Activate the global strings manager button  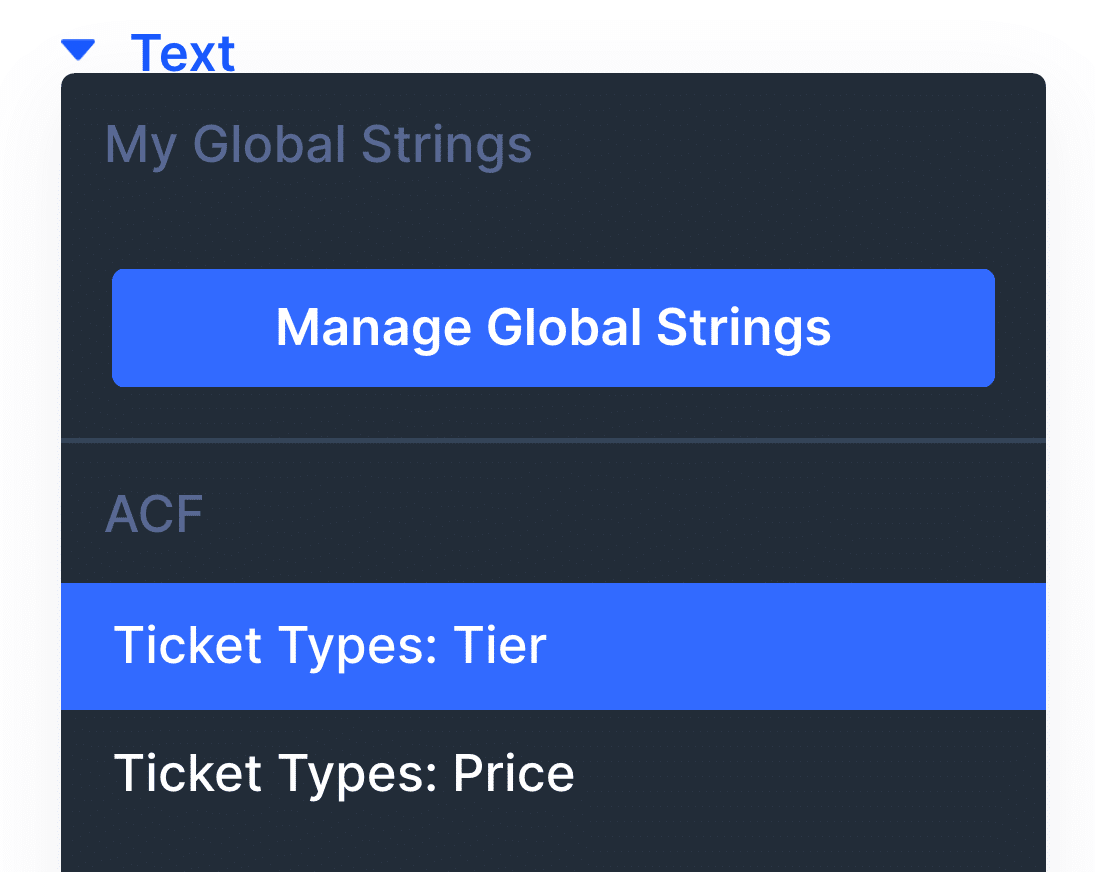click(x=553, y=327)
